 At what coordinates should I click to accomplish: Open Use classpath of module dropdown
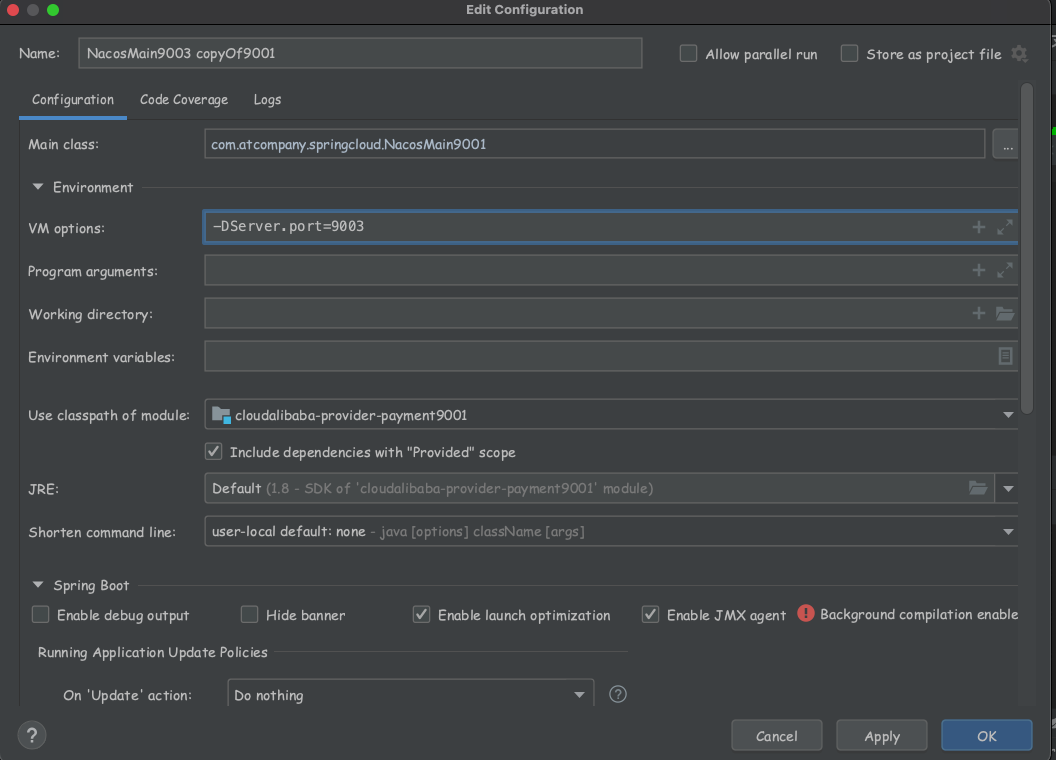[1008, 415]
